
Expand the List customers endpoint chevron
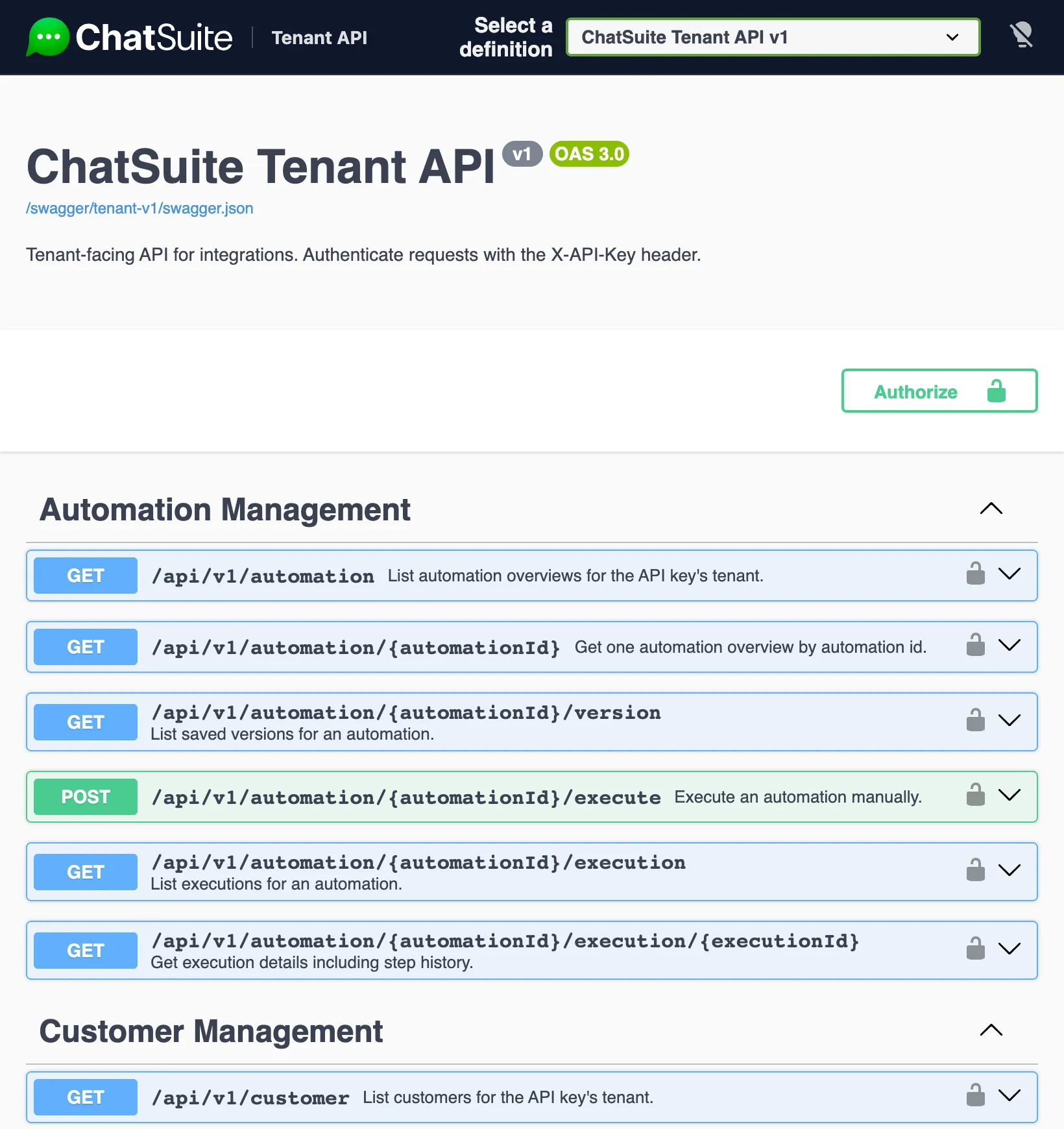coord(1010,1095)
